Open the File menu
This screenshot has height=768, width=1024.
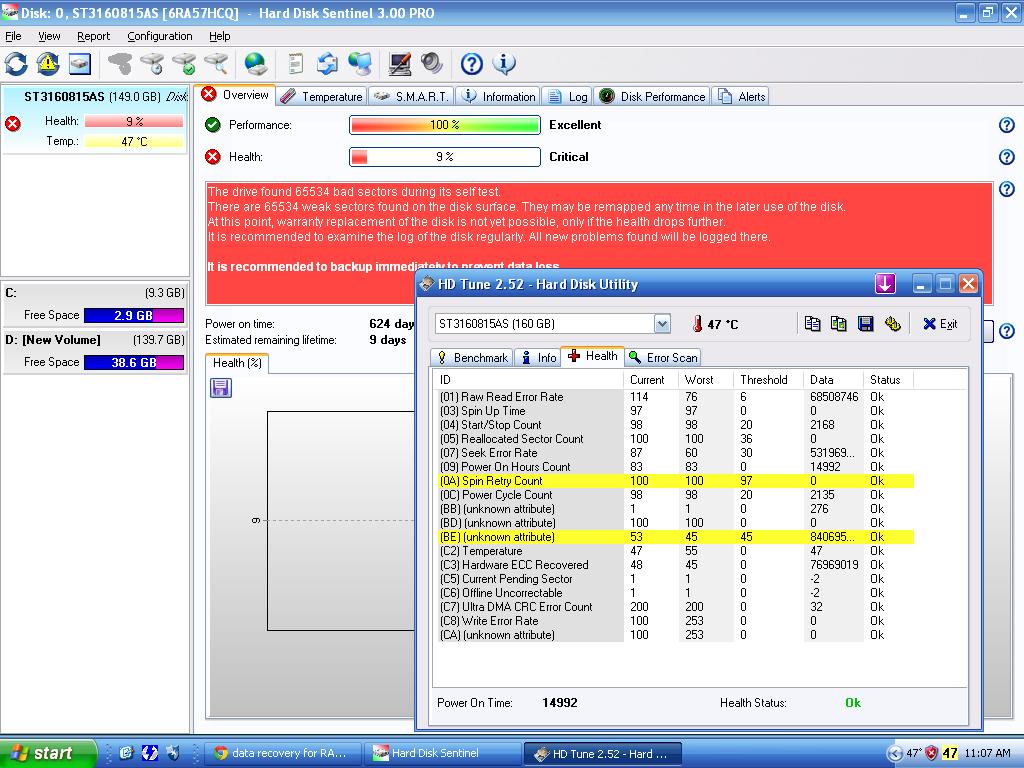(13, 37)
